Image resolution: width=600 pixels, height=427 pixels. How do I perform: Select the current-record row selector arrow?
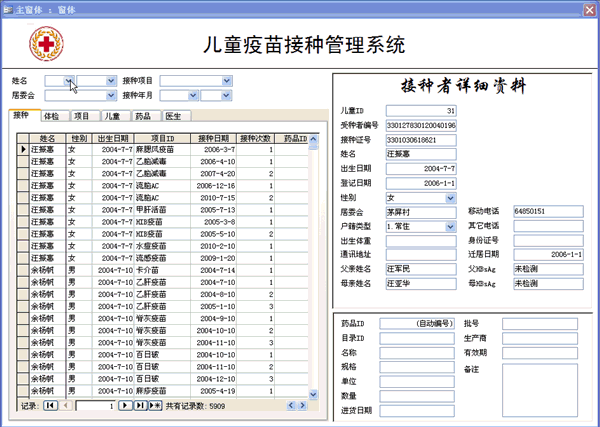[x=23, y=149]
